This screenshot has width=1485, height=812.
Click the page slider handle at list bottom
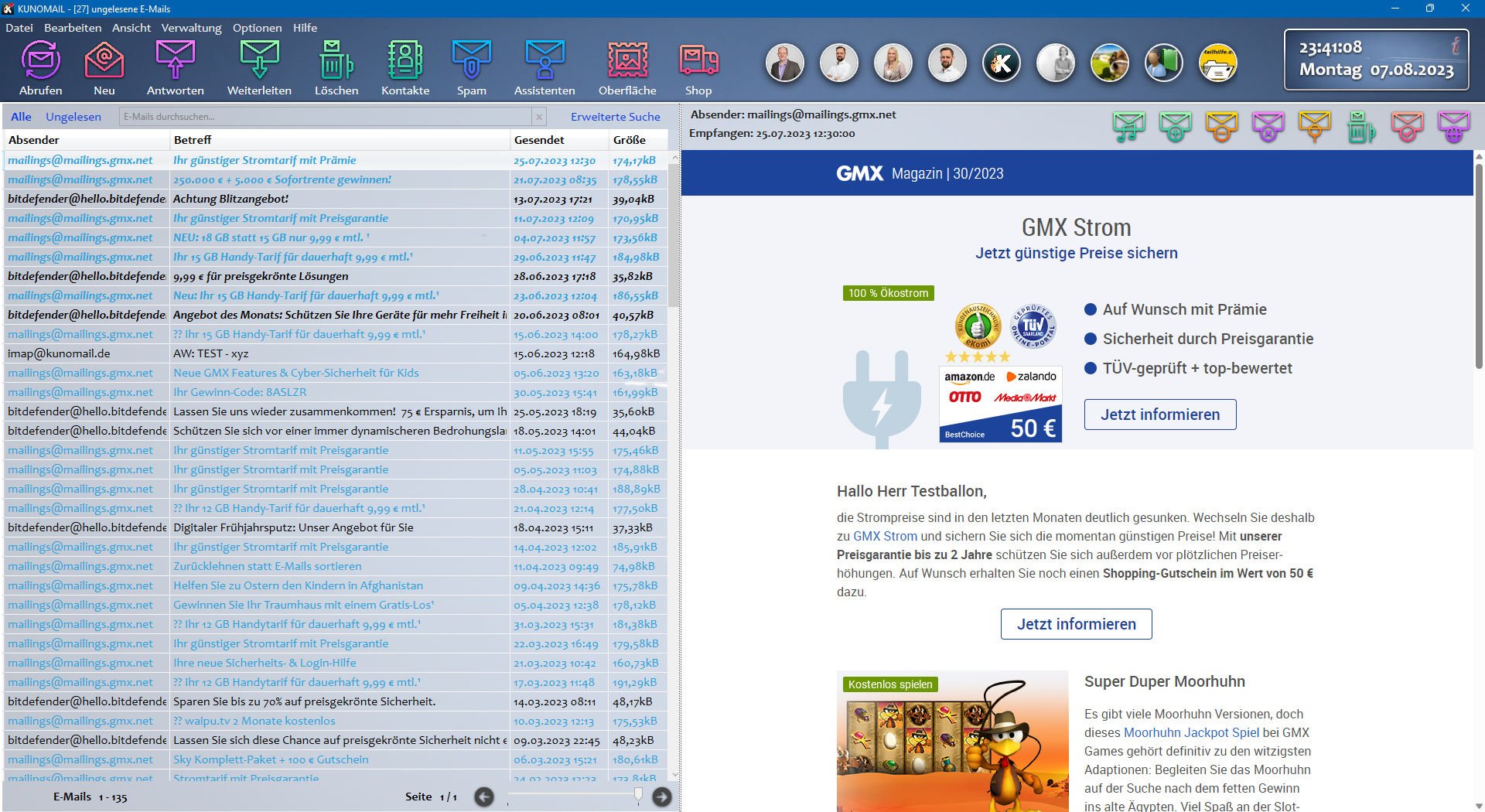(x=638, y=795)
